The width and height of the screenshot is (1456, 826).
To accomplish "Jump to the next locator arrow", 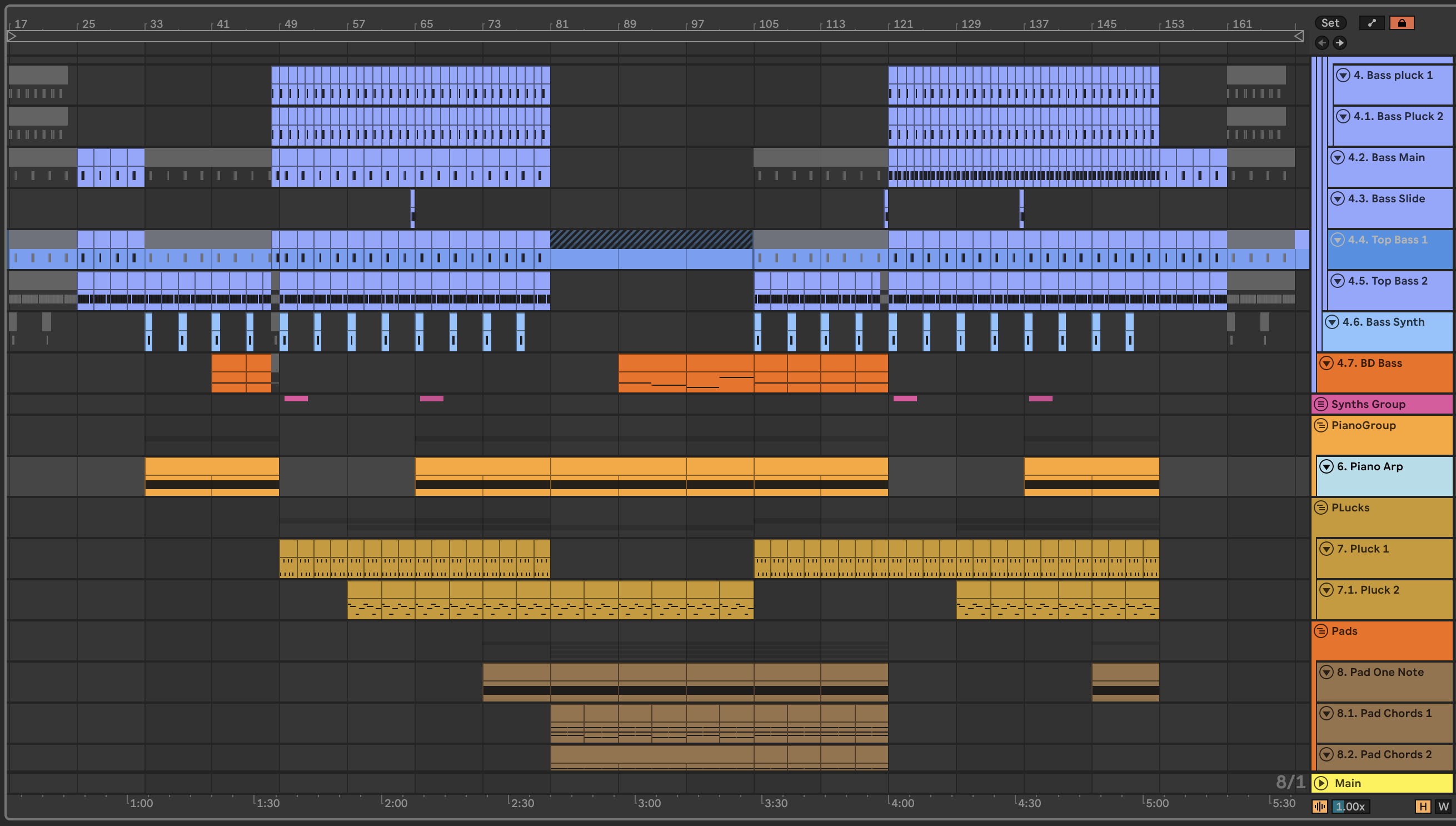I will [1339, 43].
